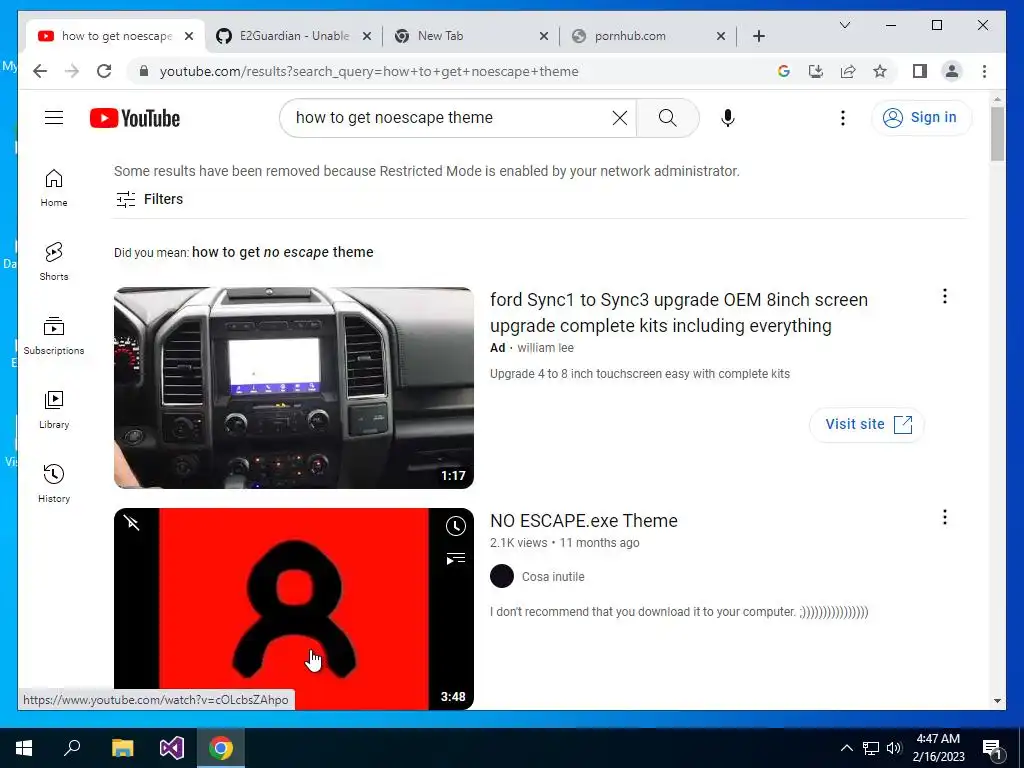
Task: Open the ford Sync1 to Sync3 title
Action: (x=679, y=313)
